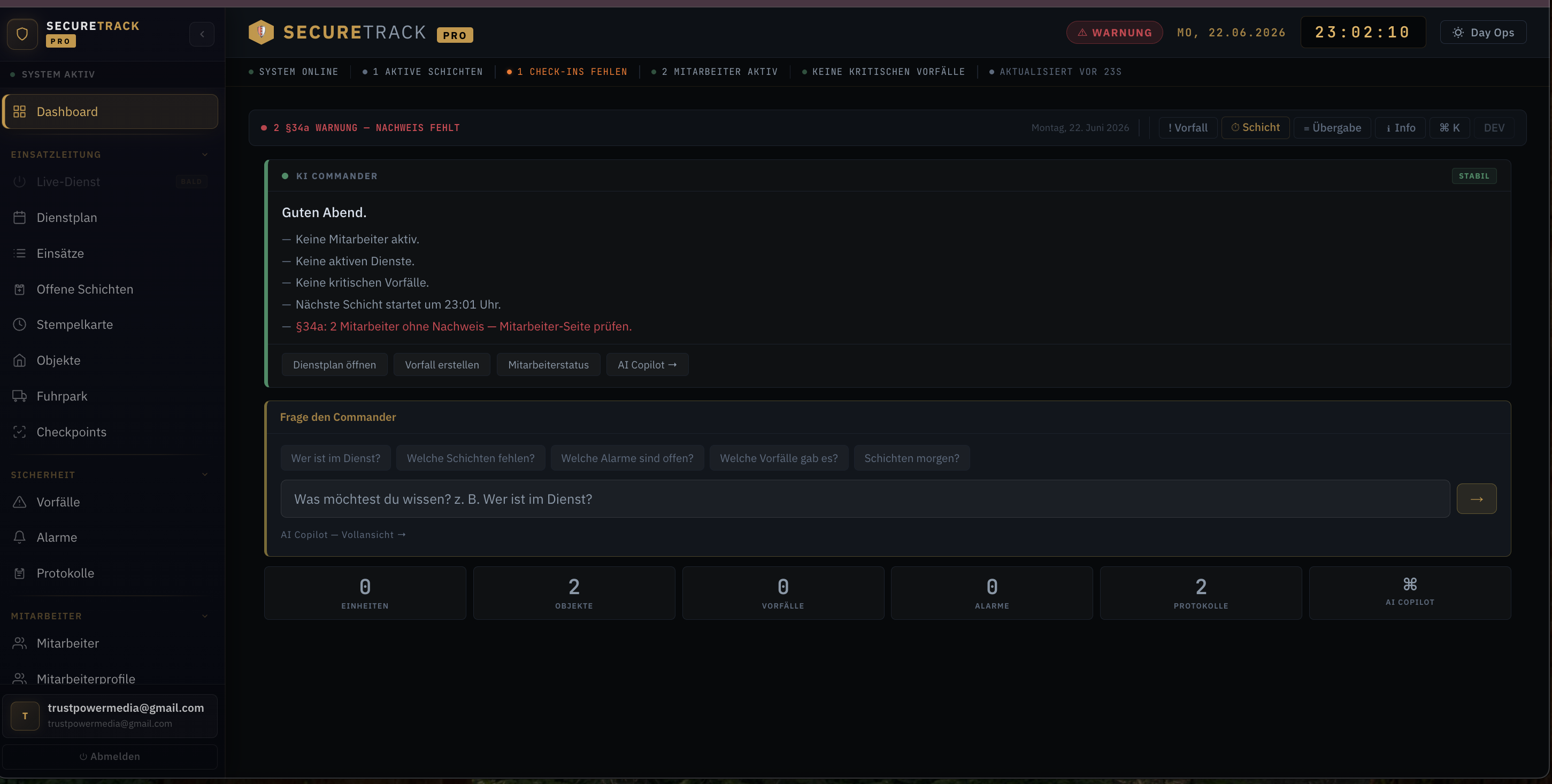Click the Dienstplan calendar icon
Screen dimensions: 1552x784
coord(19,218)
